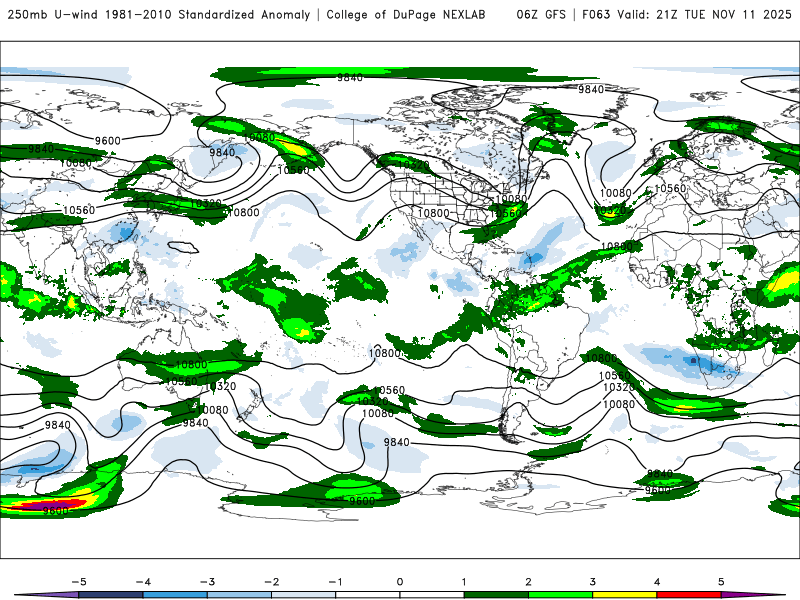The height and width of the screenshot is (600, 800).
Task: Click the 10320 contour label over western Canada
Action: (413, 165)
